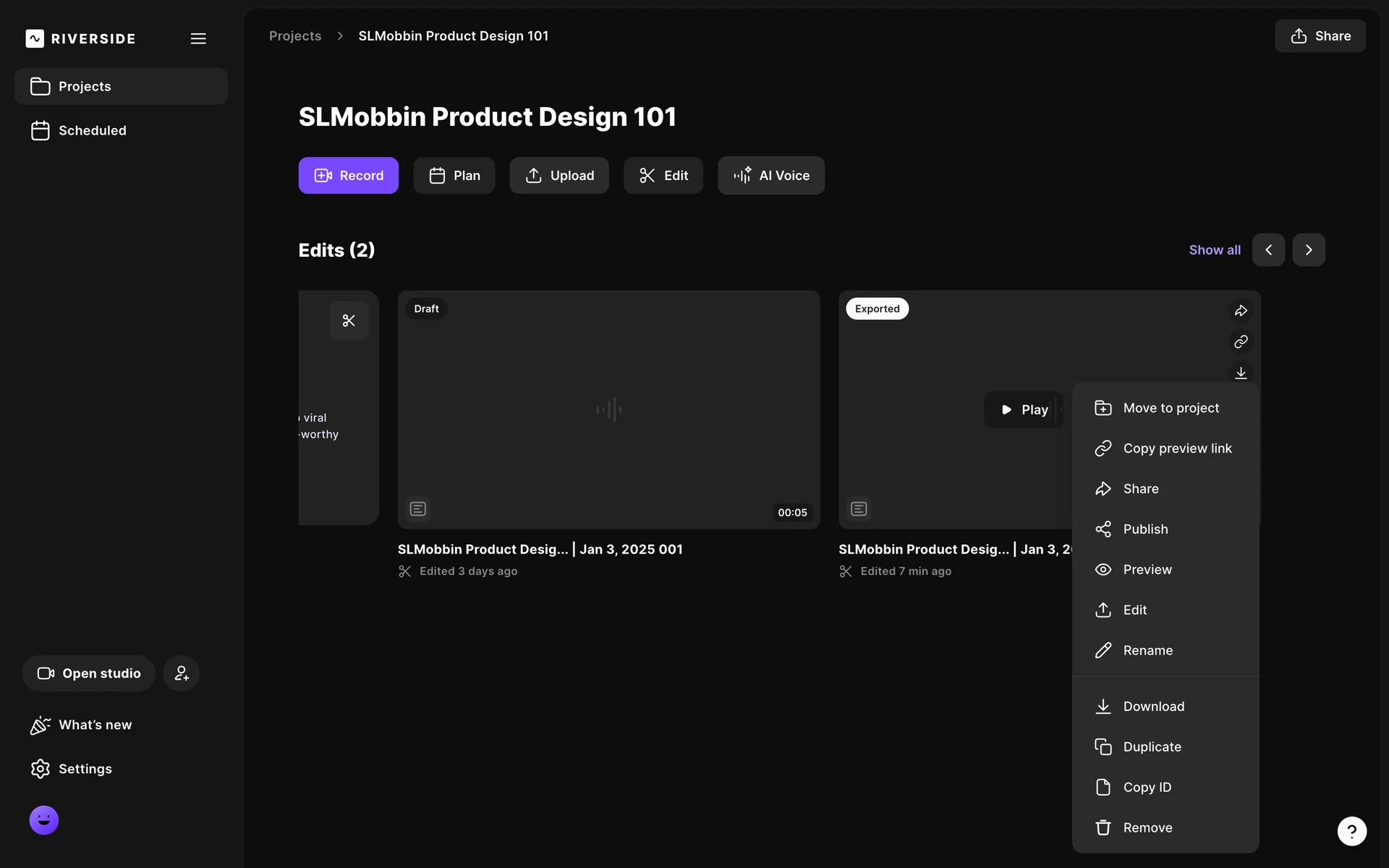The image size is (1389, 868).
Task: Open transcript icon on Draft card
Action: pyautogui.click(x=418, y=509)
